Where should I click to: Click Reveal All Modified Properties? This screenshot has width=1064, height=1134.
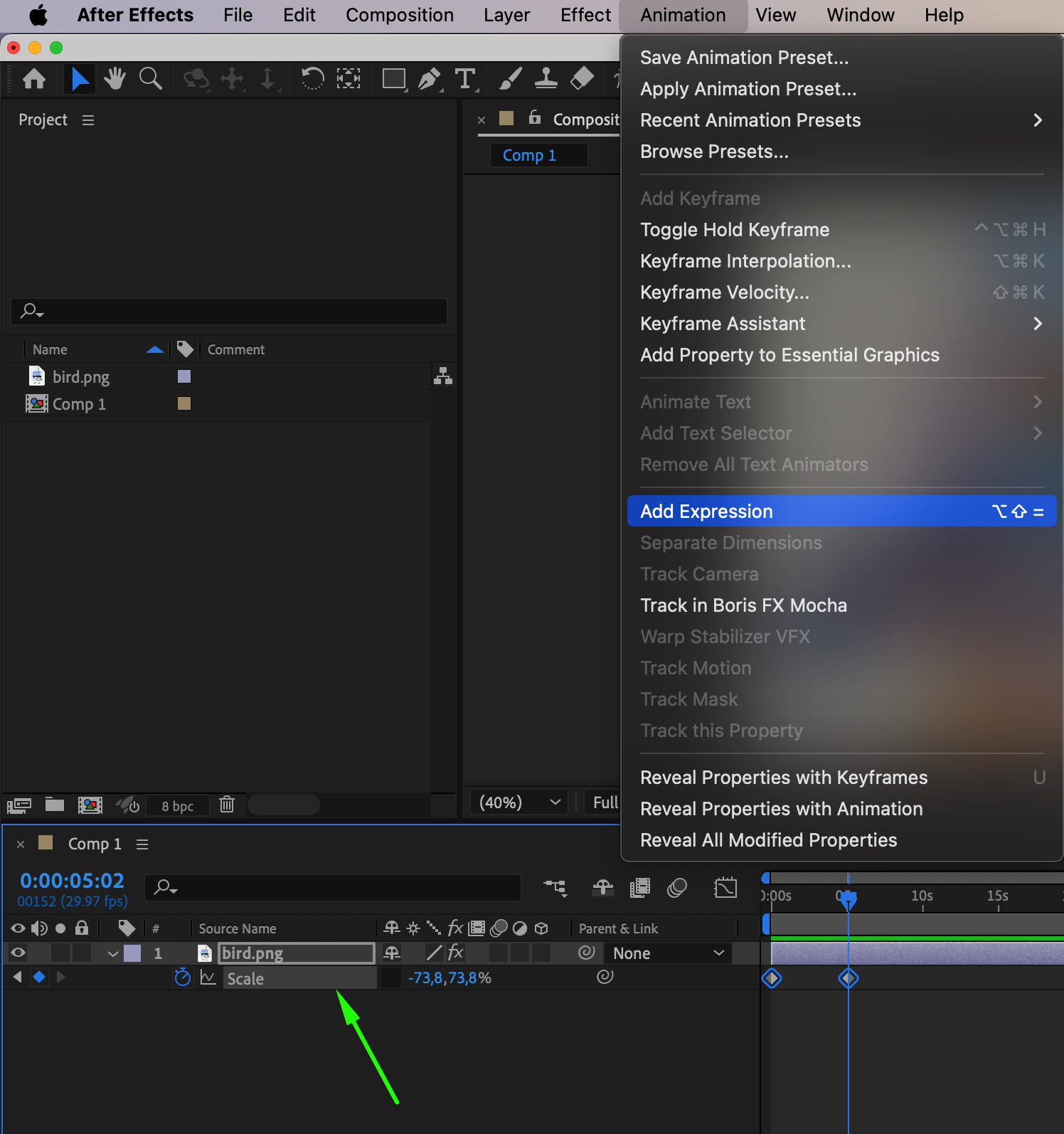coord(841,840)
